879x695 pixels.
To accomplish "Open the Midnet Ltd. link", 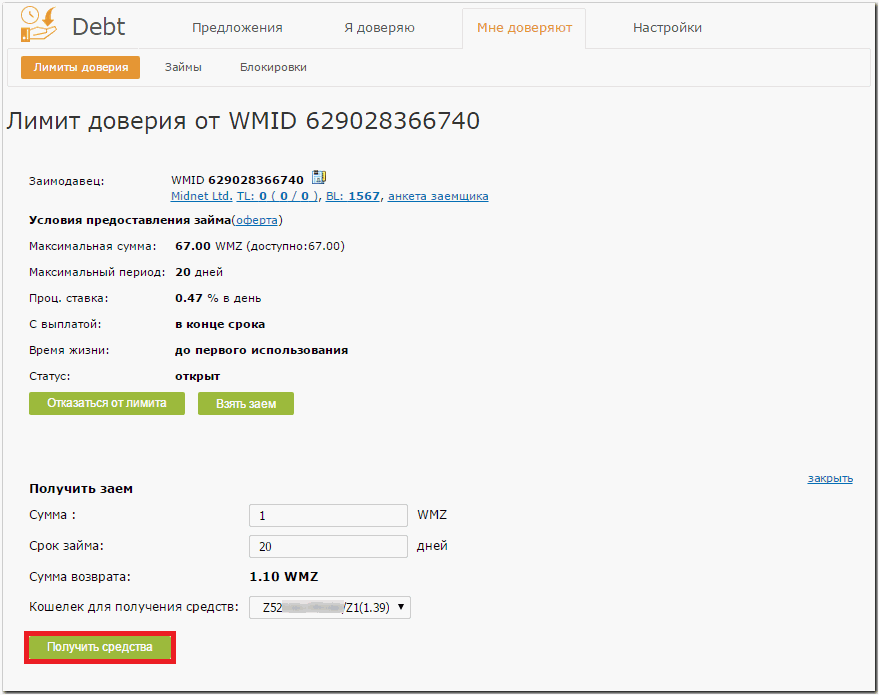I will coord(201,196).
